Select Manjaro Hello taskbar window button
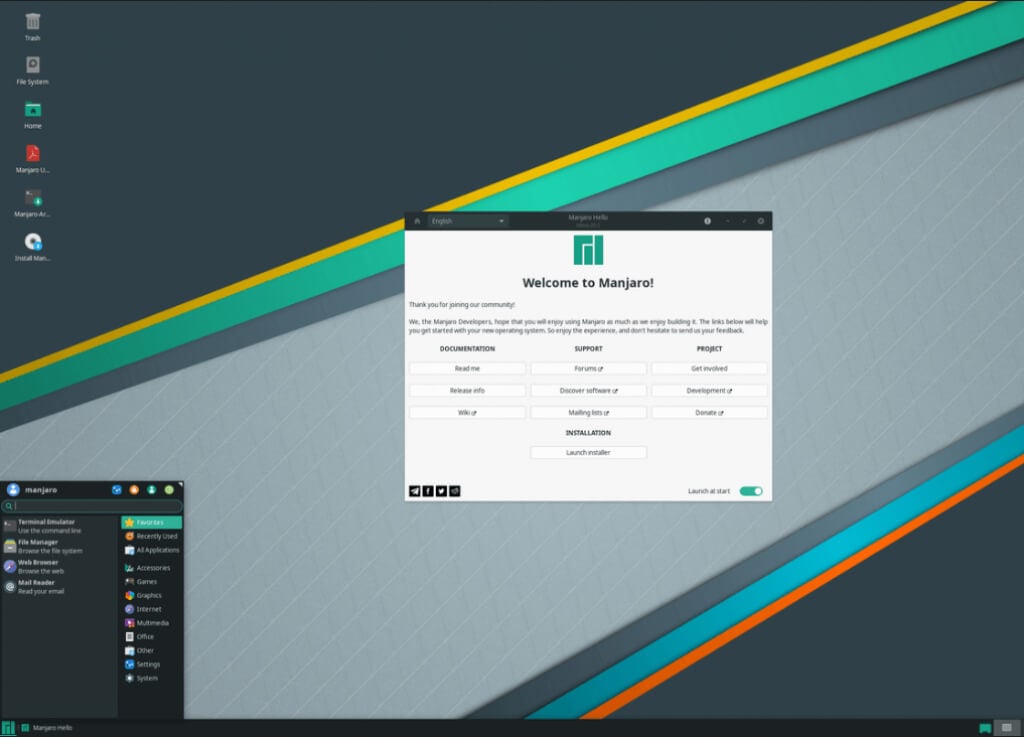 pyautogui.click(x=47, y=728)
